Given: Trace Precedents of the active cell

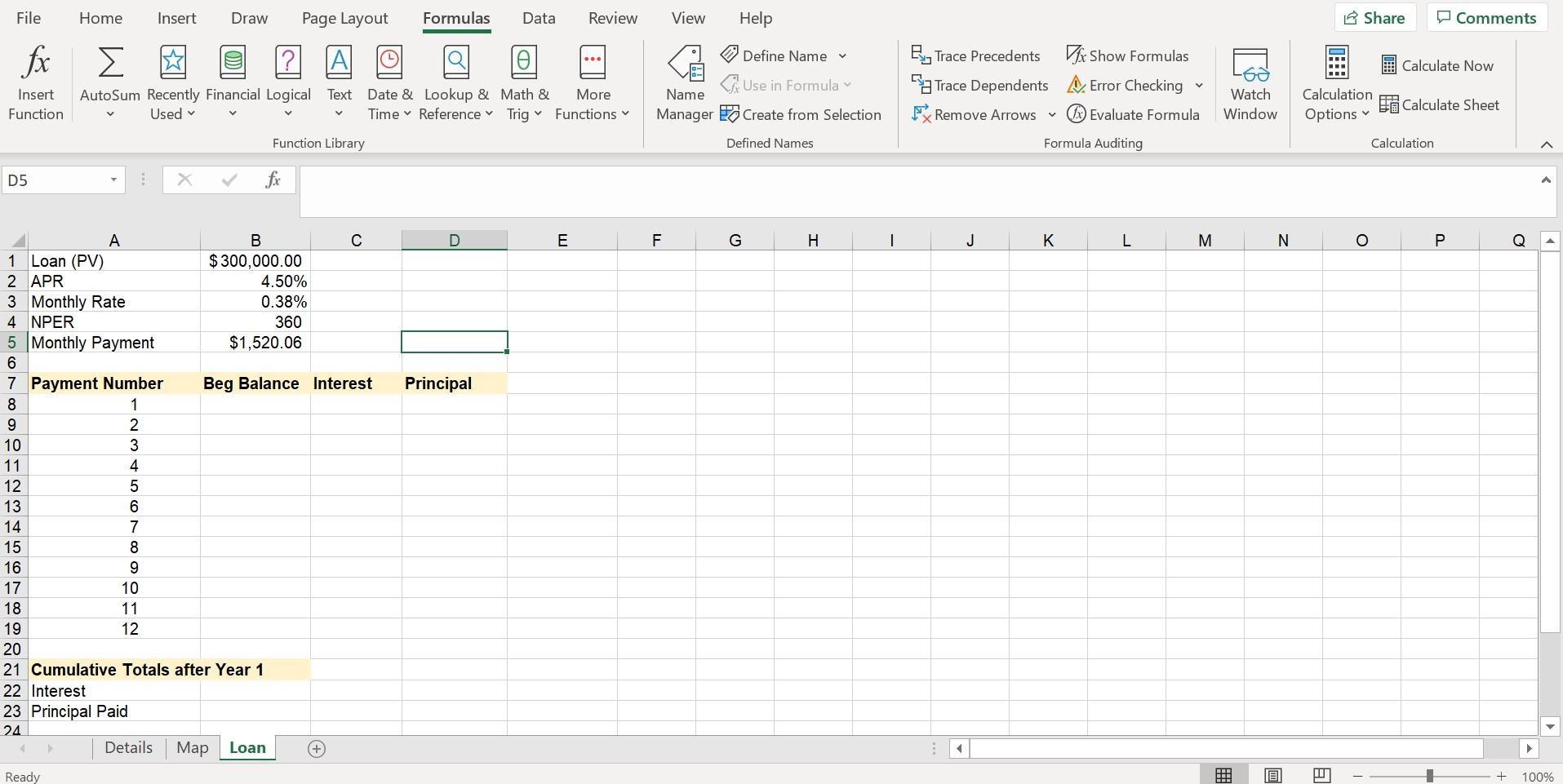Looking at the screenshot, I should pos(975,55).
